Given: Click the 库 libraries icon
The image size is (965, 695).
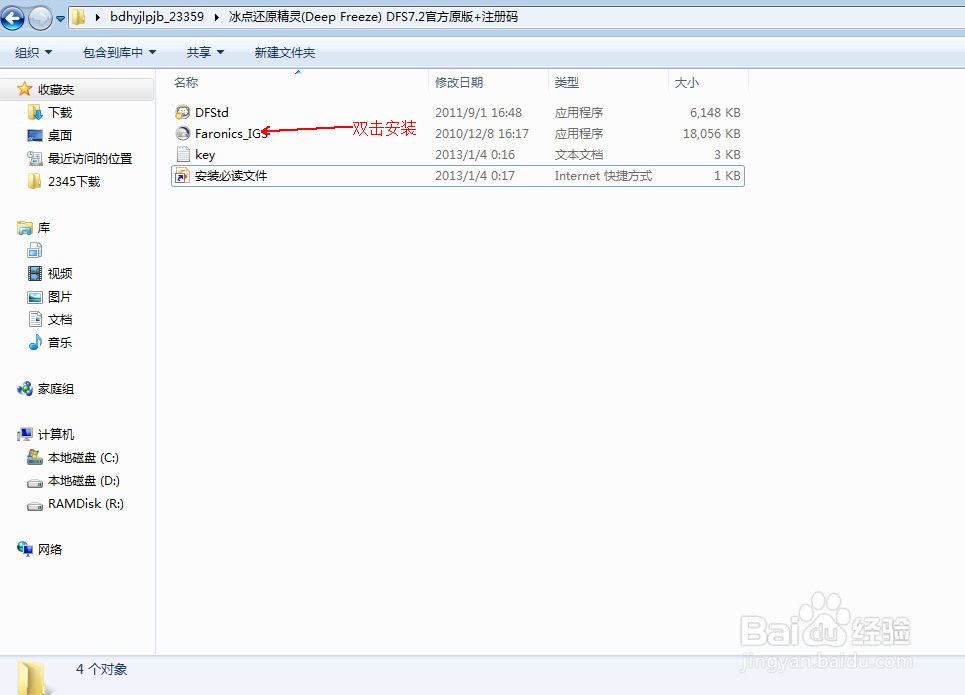Looking at the screenshot, I should click(x=25, y=228).
